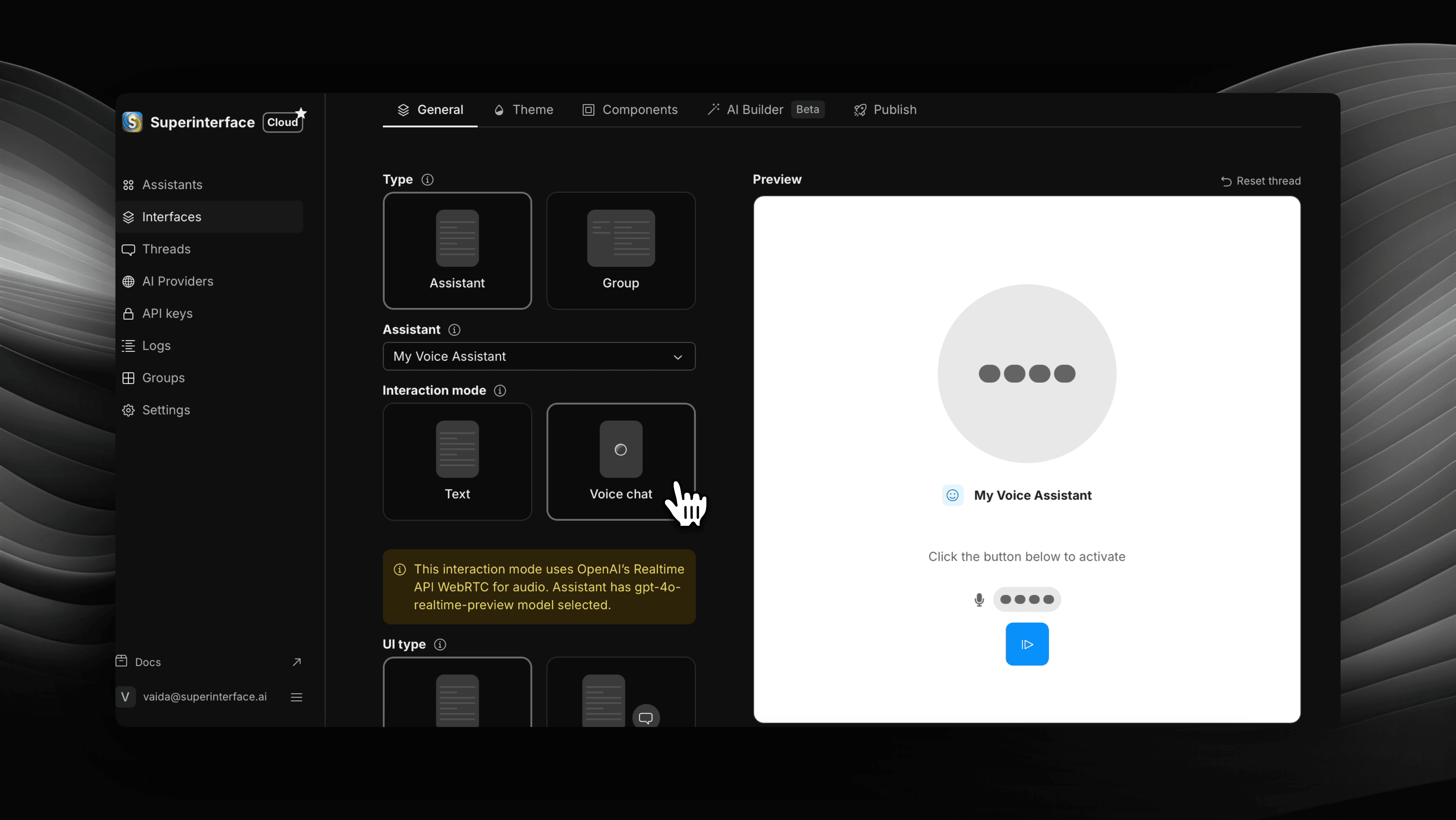Open the AI Builder Beta tab

[x=753, y=110]
